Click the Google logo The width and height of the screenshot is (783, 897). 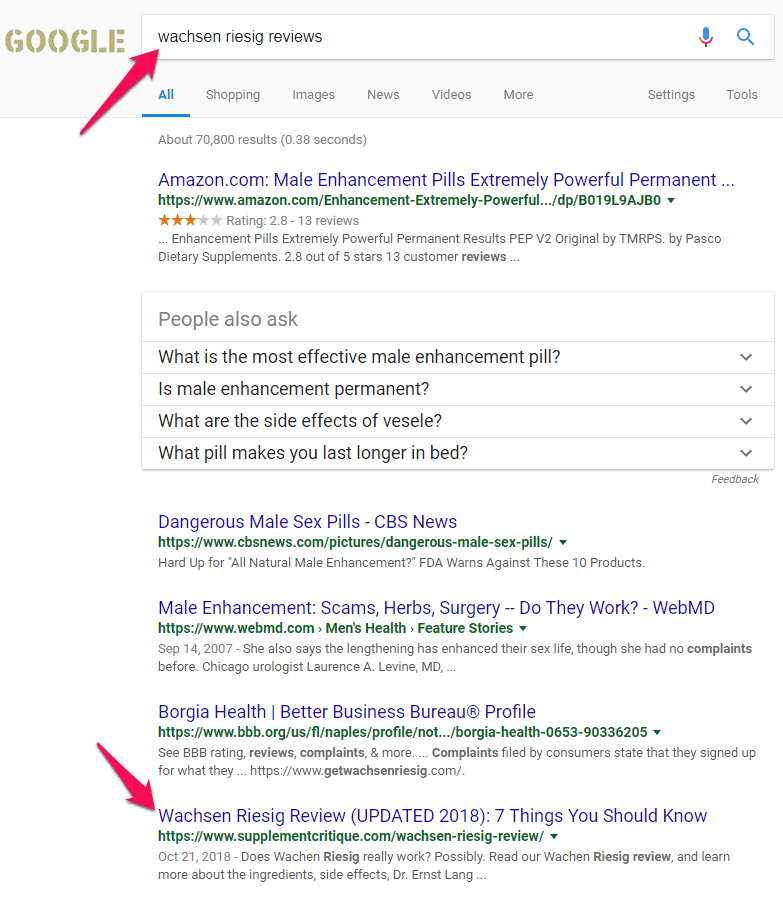pos(65,41)
